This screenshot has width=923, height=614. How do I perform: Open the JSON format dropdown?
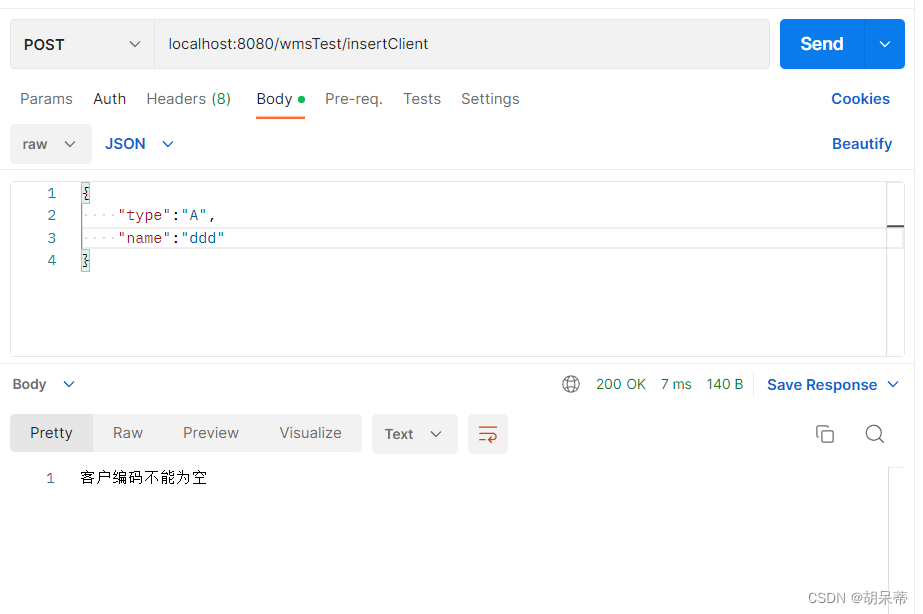[x=140, y=144]
